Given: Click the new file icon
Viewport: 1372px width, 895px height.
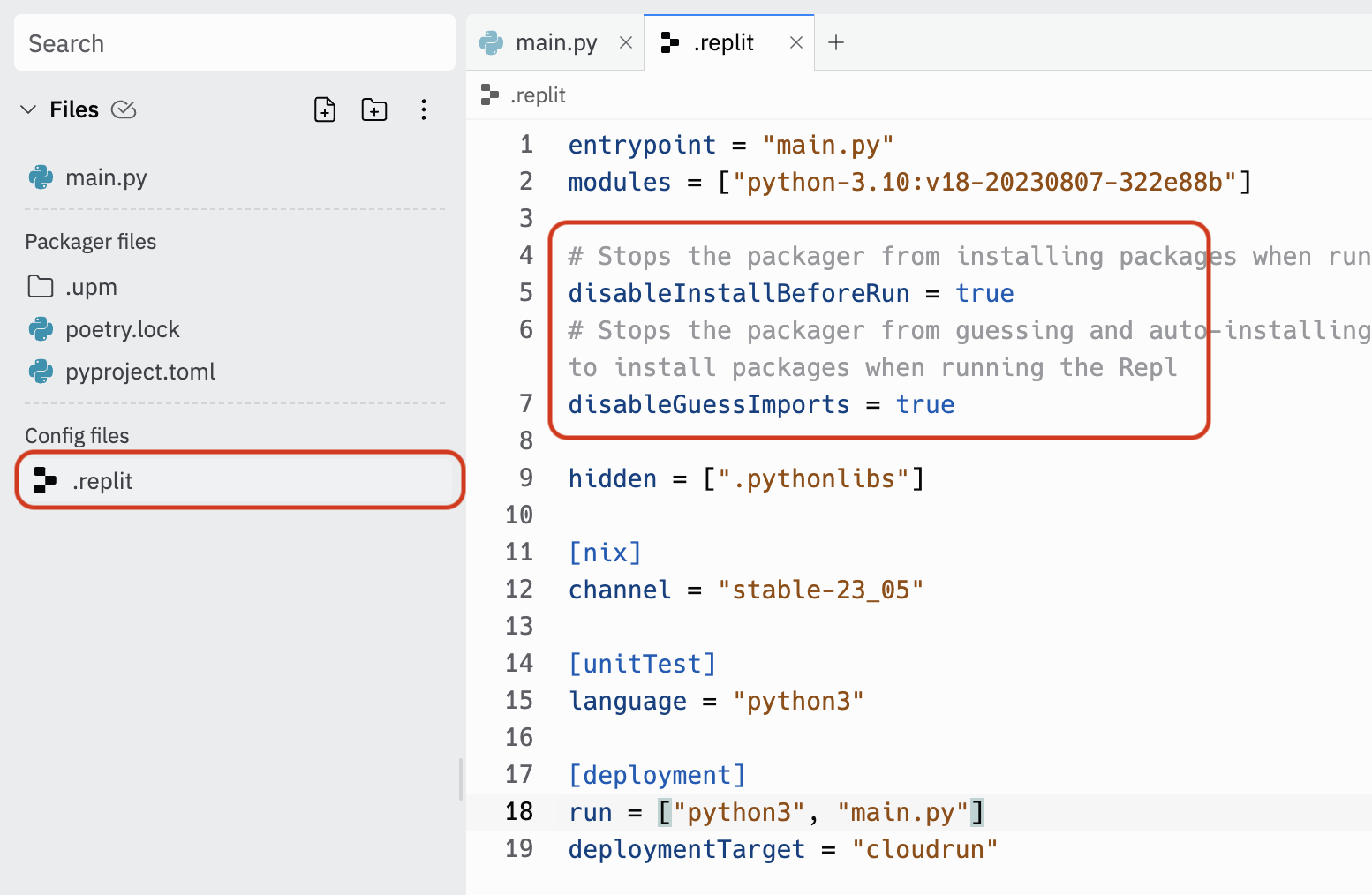Looking at the screenshot, I should point(325,109).
